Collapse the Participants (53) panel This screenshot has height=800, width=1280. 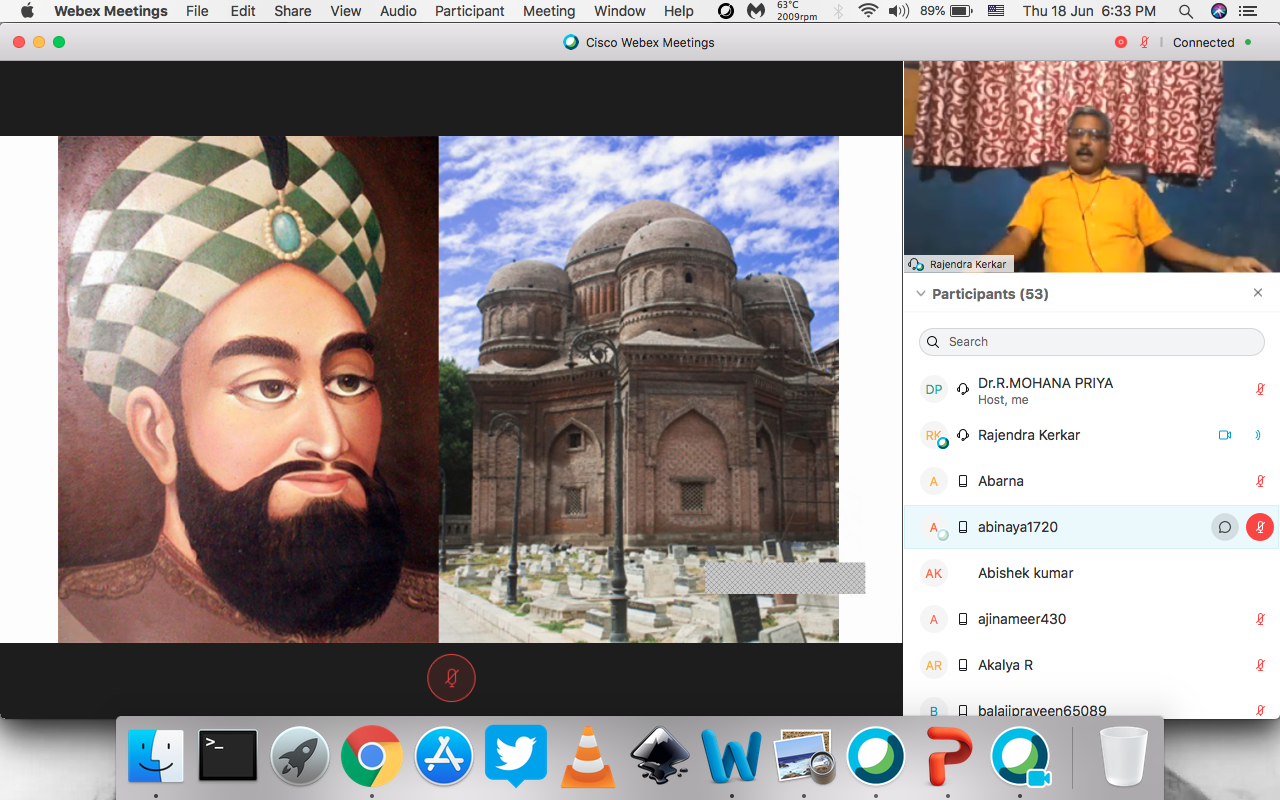pyautogui.click(x=921, y=294)
